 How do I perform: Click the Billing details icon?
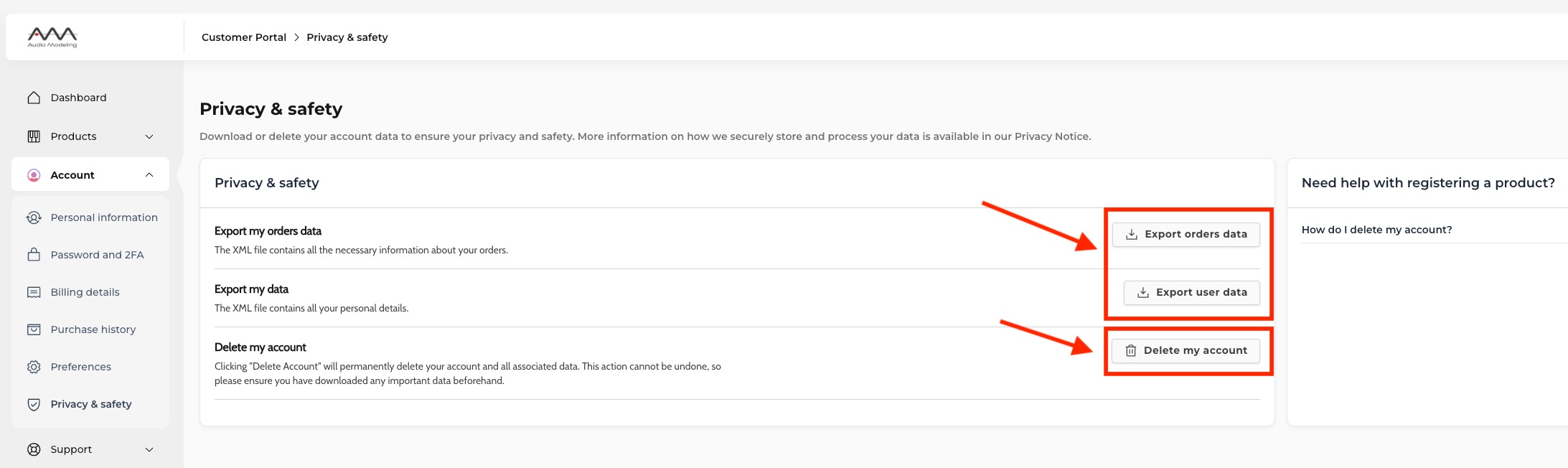(34, 292)
